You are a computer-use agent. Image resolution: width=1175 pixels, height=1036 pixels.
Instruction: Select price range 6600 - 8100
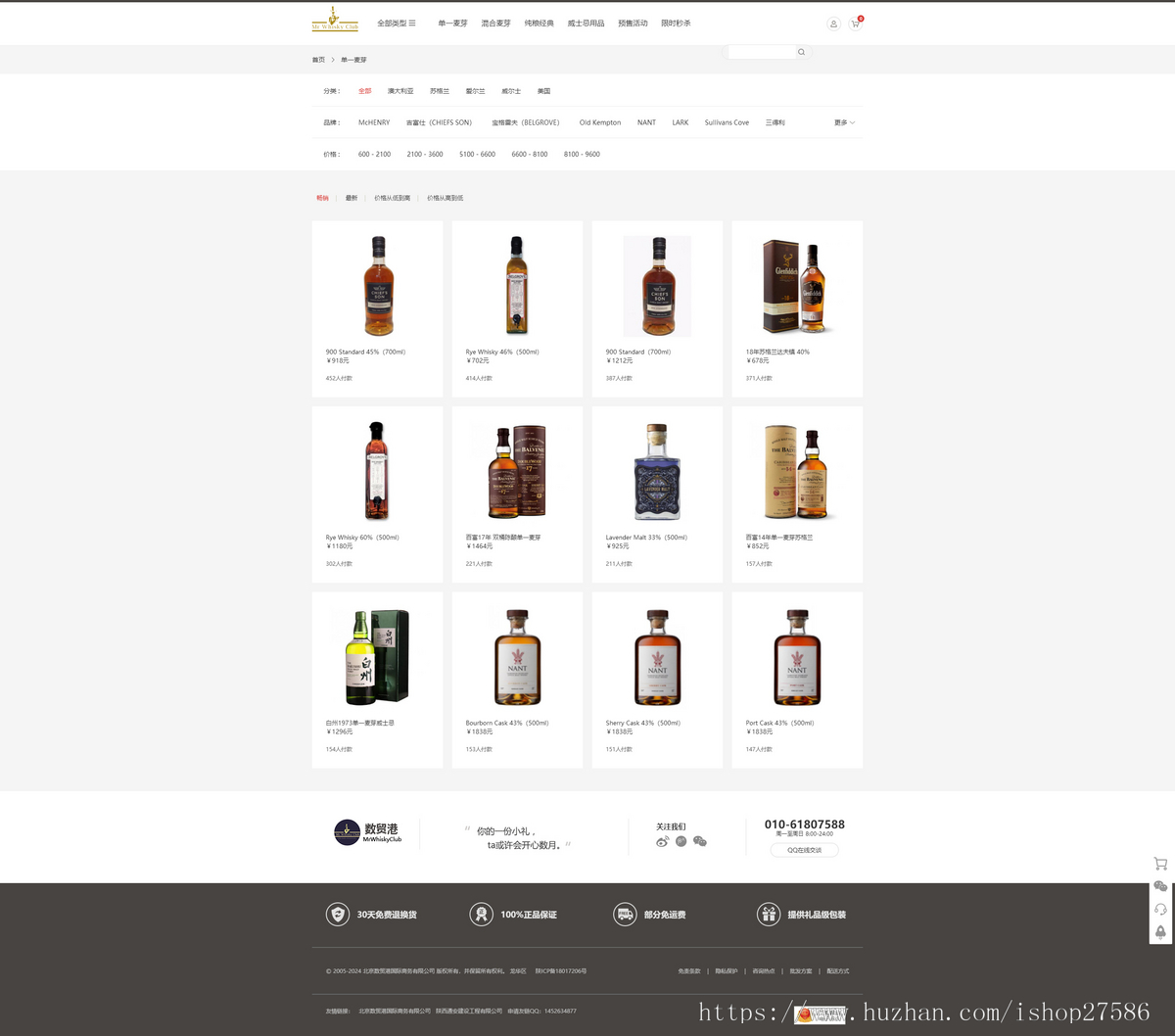point(530,155)
